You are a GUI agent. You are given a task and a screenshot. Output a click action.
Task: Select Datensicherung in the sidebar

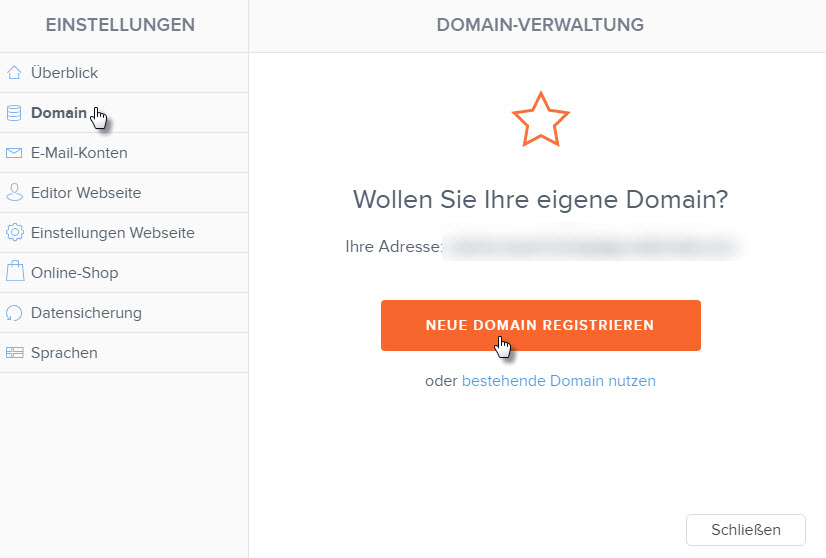(x=124, y=313)
